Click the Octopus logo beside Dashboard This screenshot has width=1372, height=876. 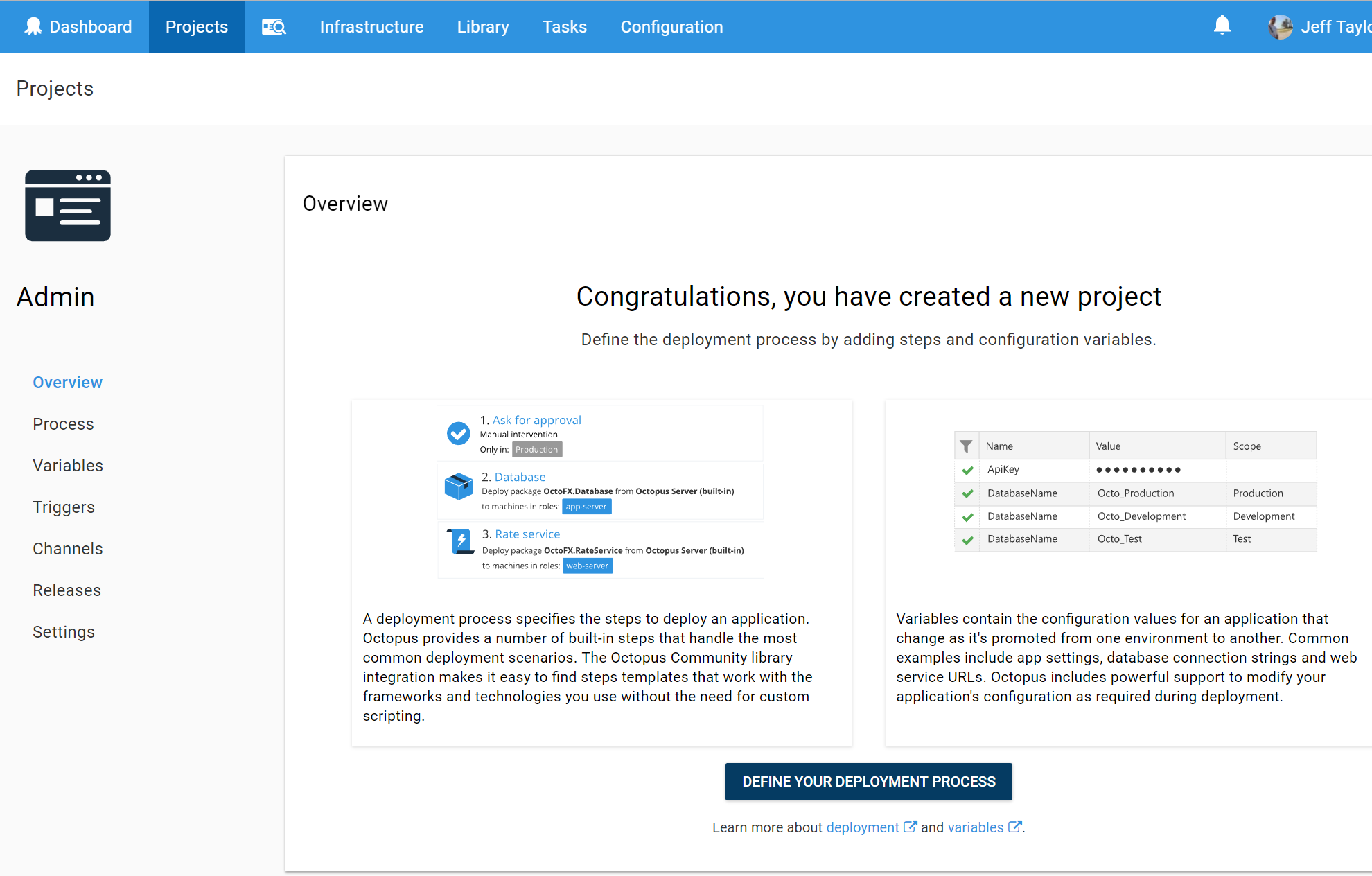pos(33,26)
